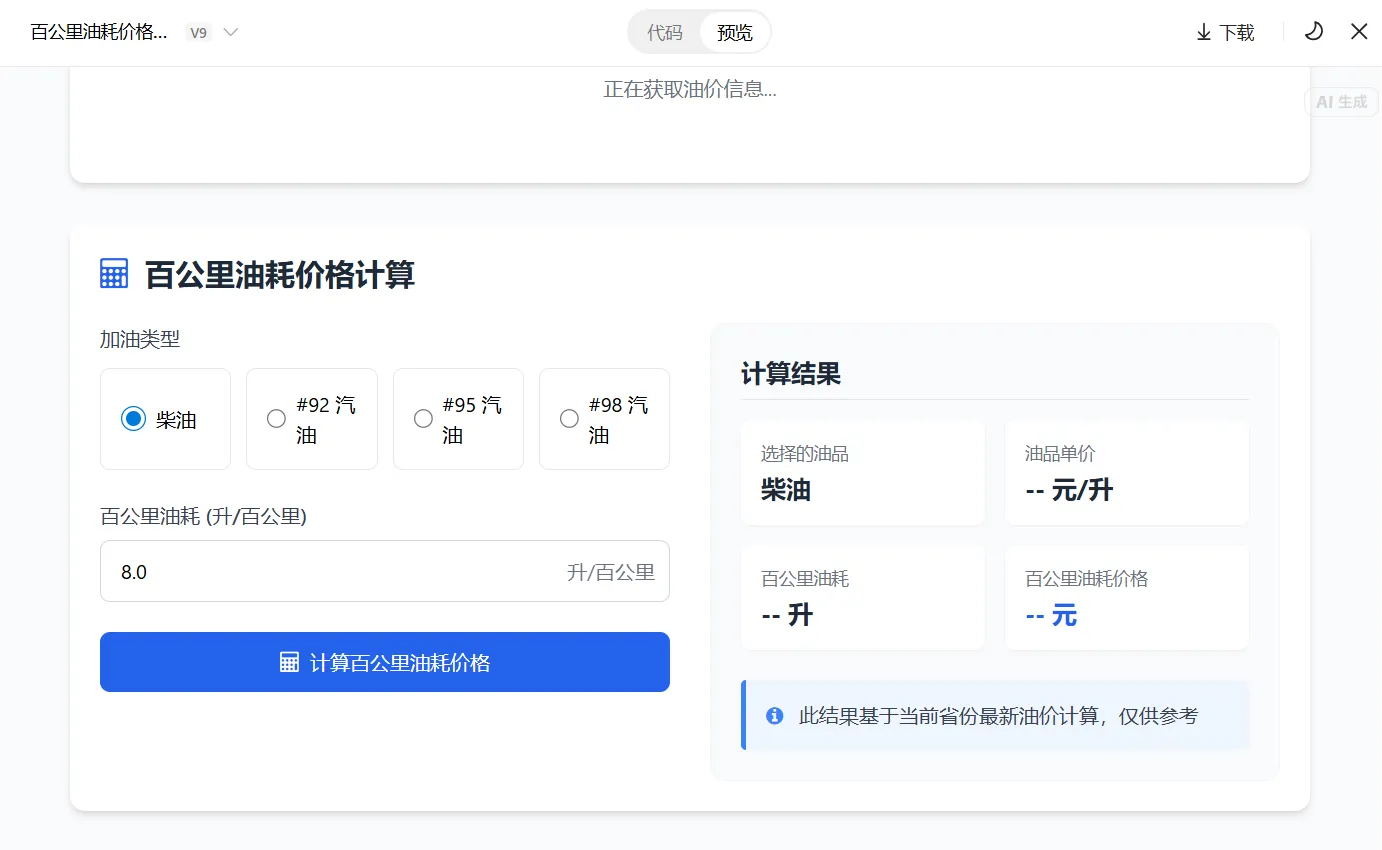
Task: Click the calculator icon beside the heading
Action: click(113, 272)
